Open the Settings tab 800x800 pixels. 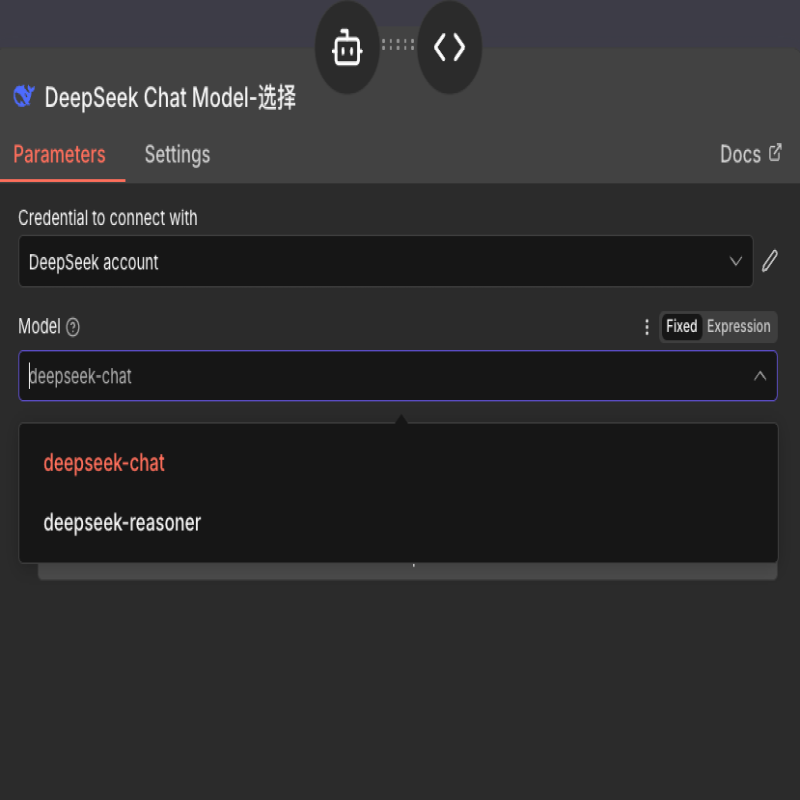177,155
